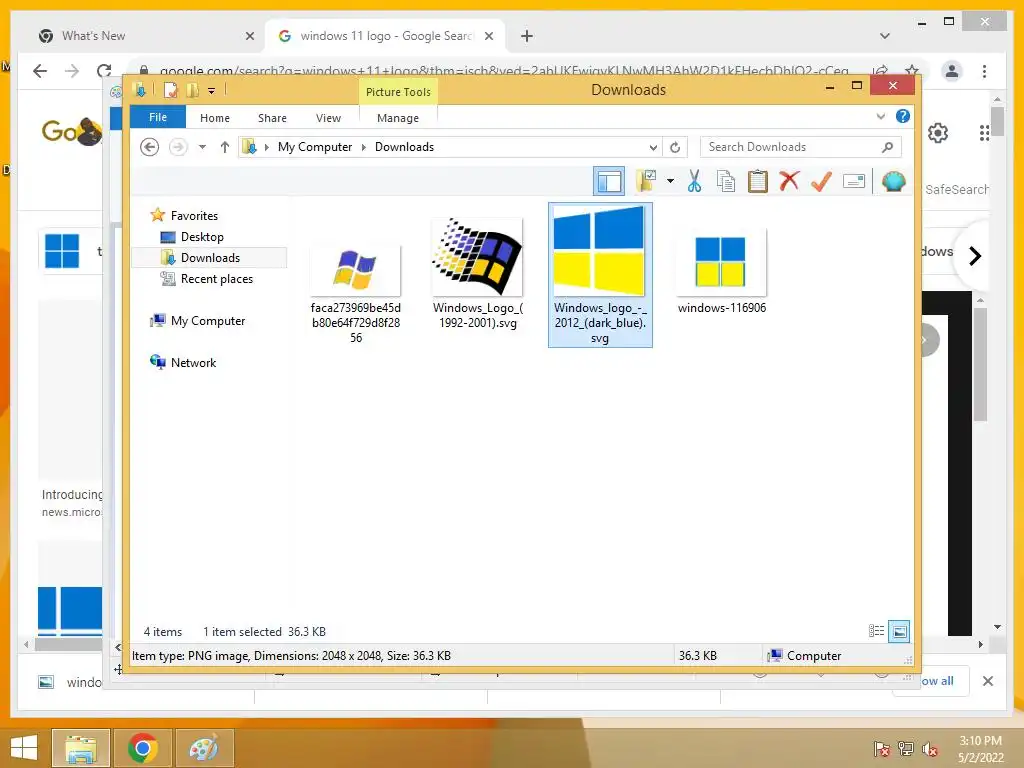Switch to the Home ribbon tab
Screen dimensions: 1024x768
[215, 118]
